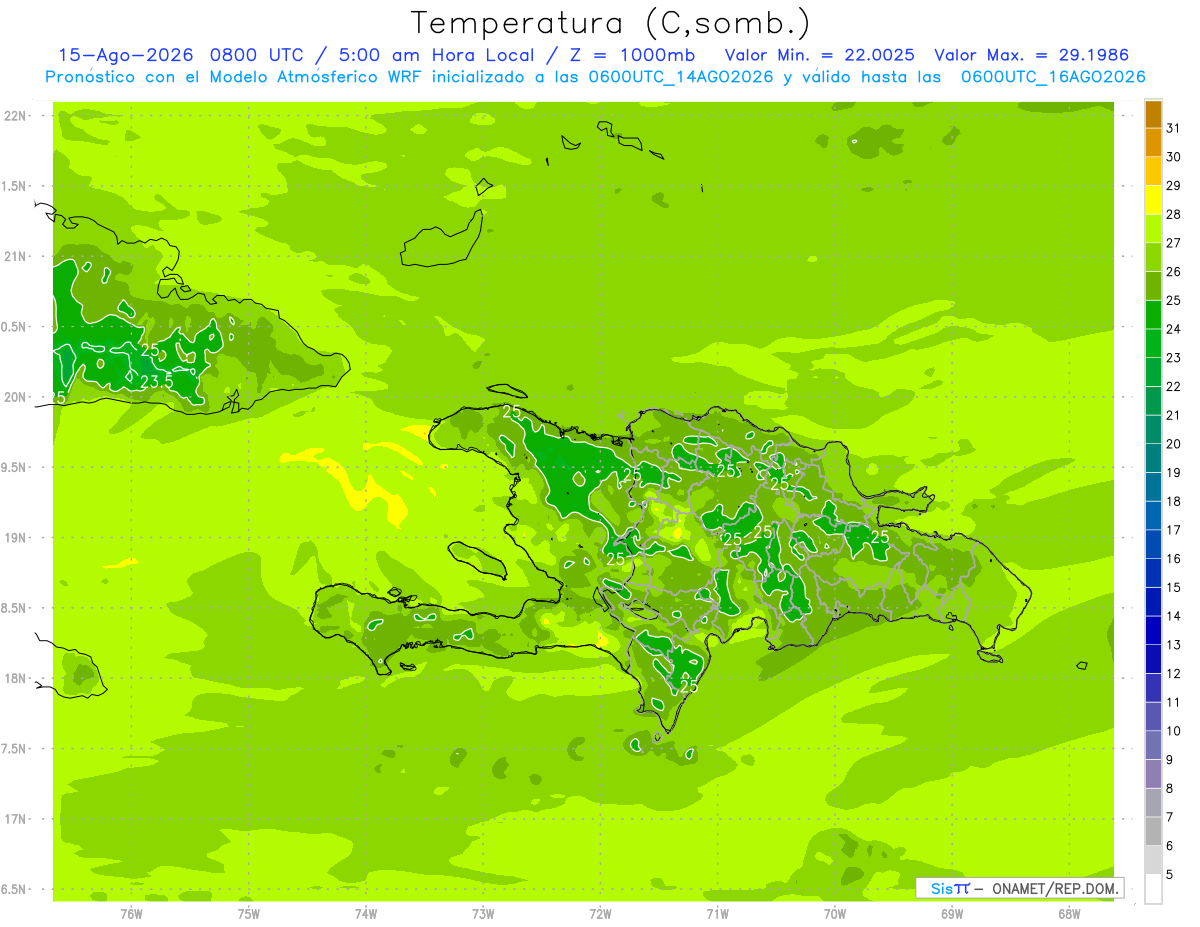Click the 73W longitude axis label

[x=483, y=913]
